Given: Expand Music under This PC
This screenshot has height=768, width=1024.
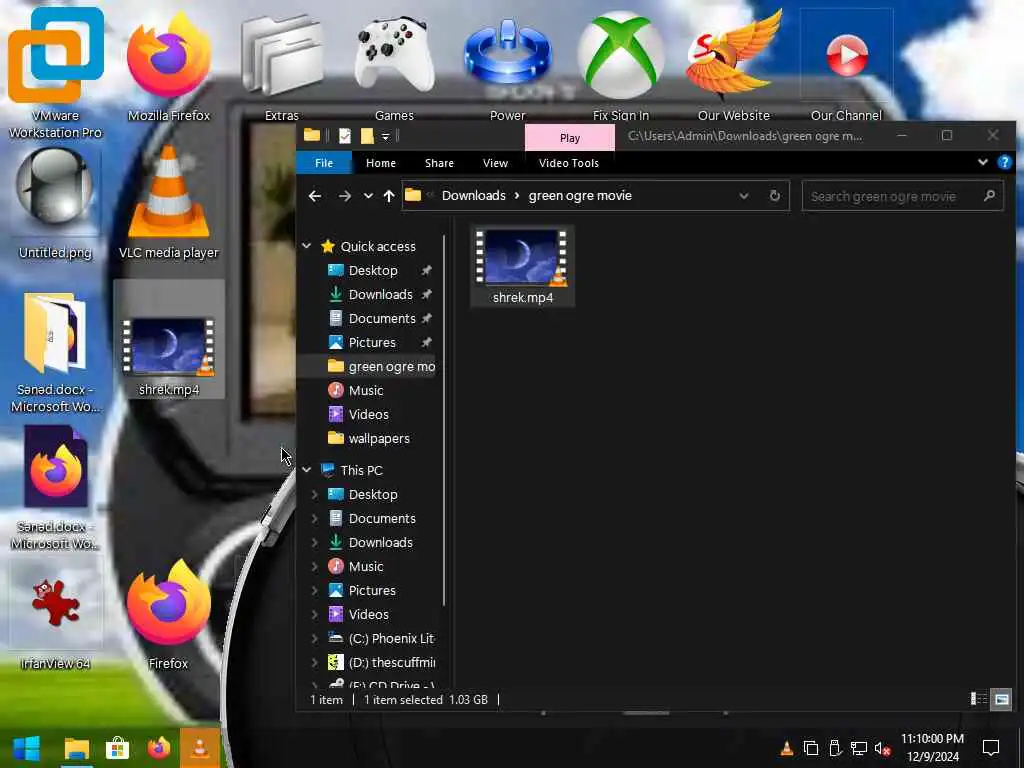Looking at the screenshot, I should click(x=315, y=566).
